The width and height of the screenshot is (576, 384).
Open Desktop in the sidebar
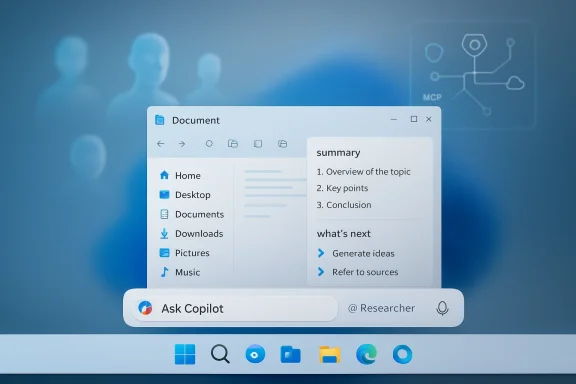click(185, 195)
